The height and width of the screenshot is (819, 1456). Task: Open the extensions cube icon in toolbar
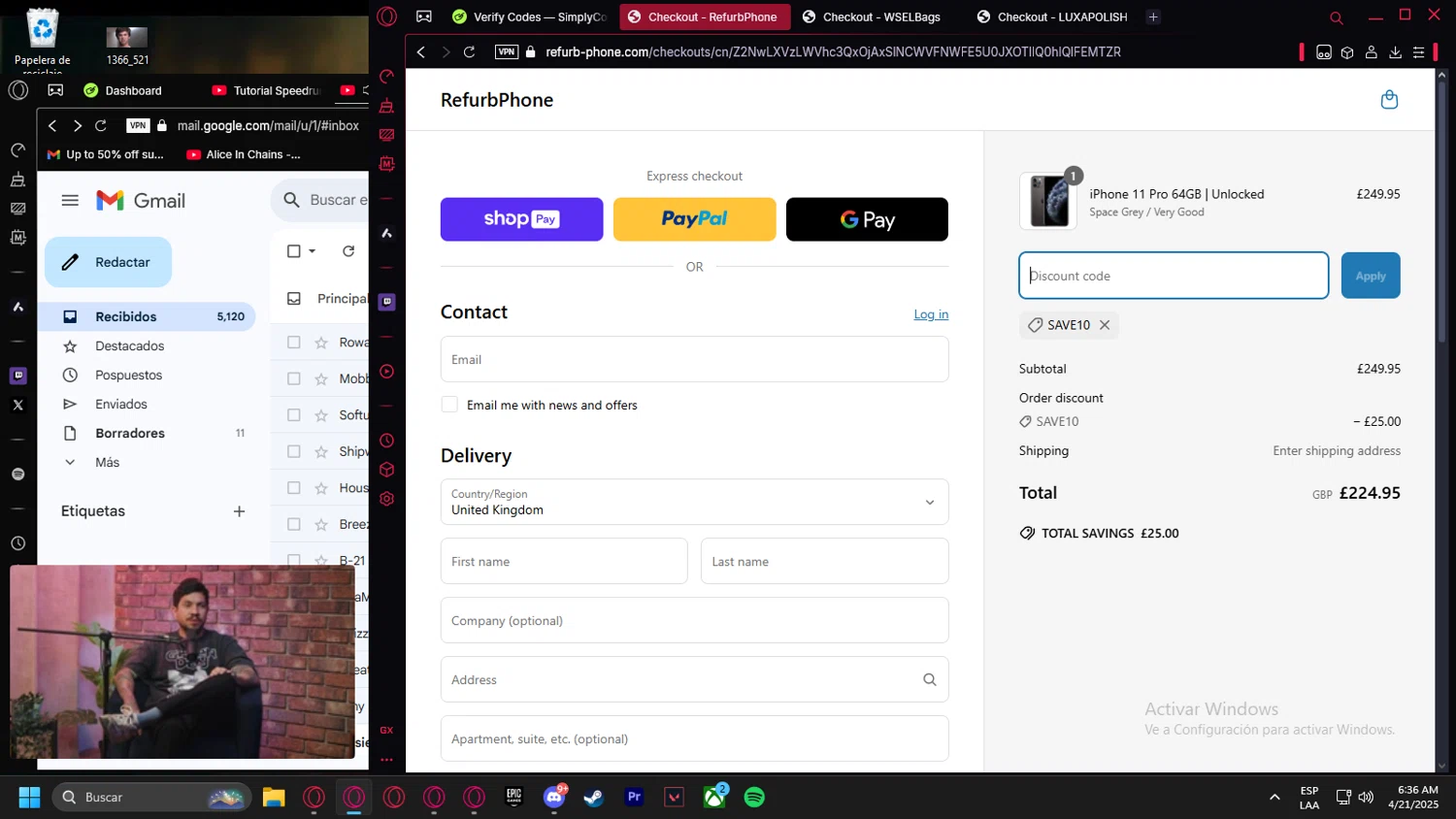tap(1347, 52)
